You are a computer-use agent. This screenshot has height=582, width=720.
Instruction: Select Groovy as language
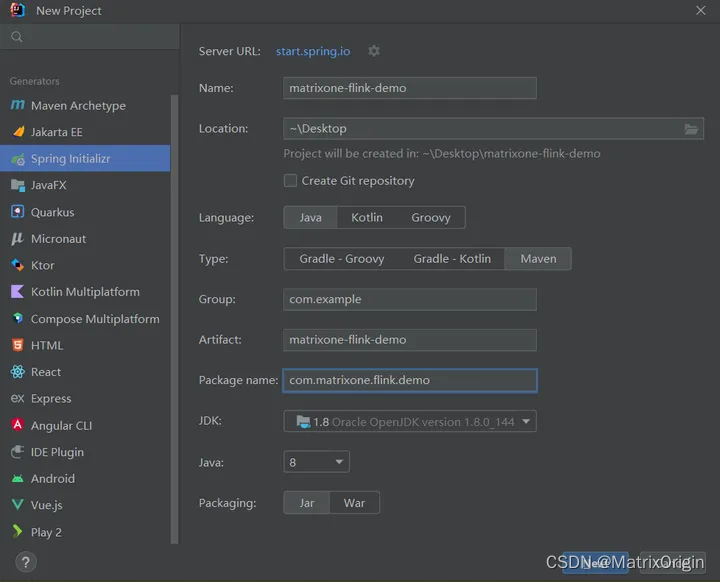(x=431, y=217)
